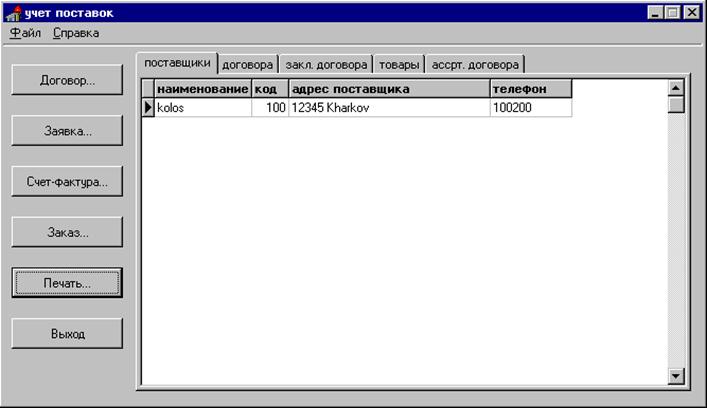The width and height of the screenshot is (707, 408).
Task: Open the ассрт. договора tab
Action: [475, 65]
